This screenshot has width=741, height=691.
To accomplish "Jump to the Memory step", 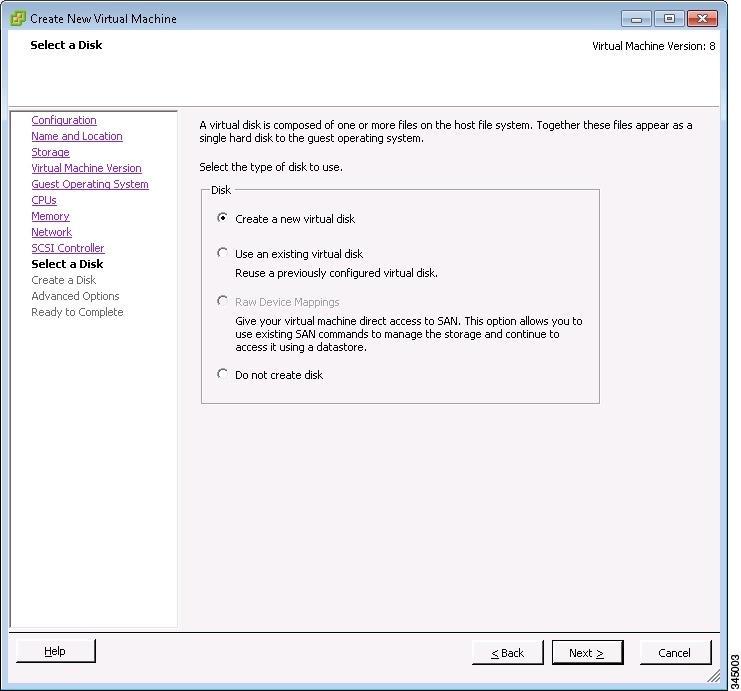I will [50, 216].
